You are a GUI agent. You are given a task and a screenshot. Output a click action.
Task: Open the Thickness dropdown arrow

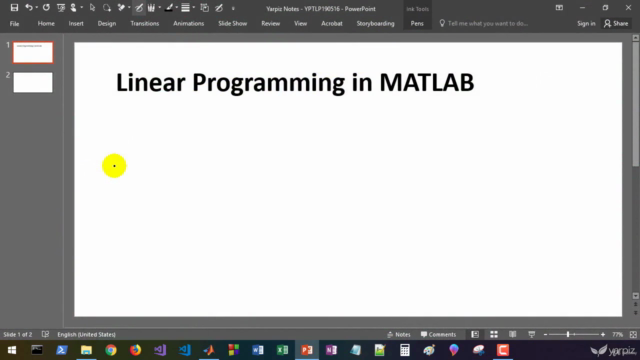point(193,8)
